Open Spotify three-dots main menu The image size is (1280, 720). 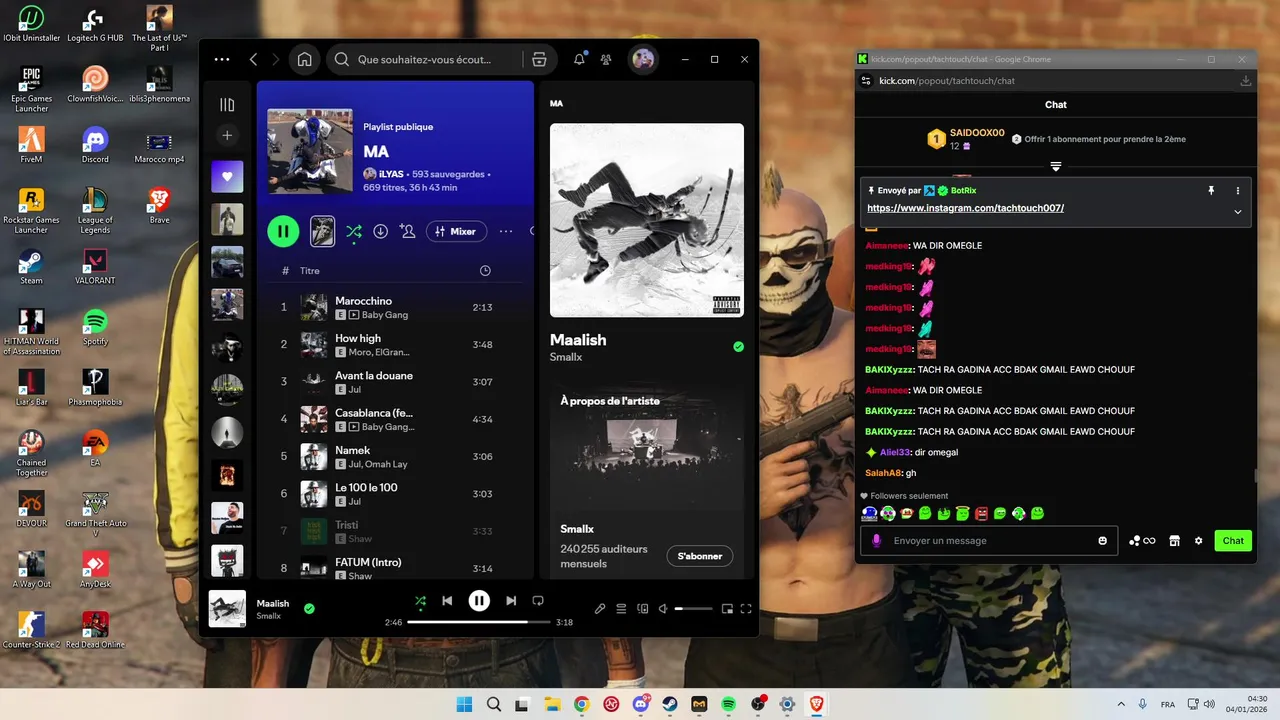[222, 60]
